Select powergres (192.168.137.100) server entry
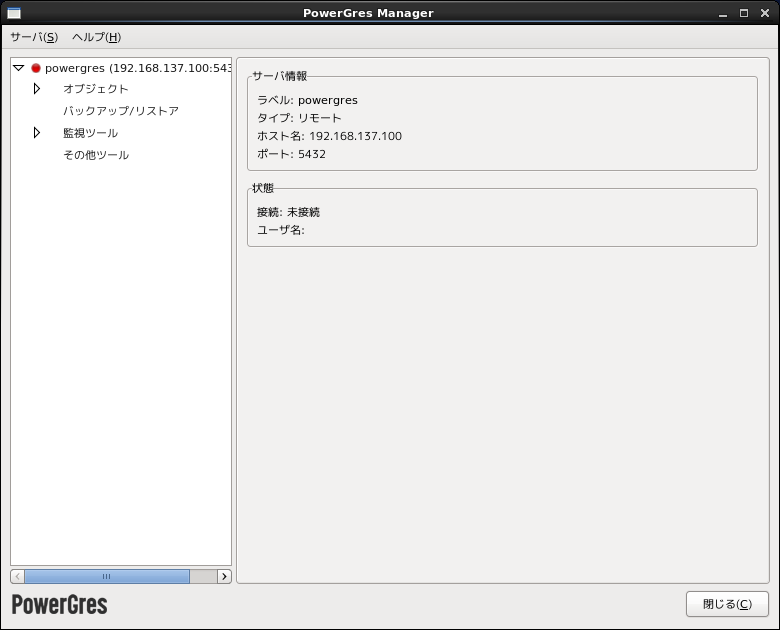Image resolution: width=780 pixels, height=630 pixels. click(x=138, y=68)
